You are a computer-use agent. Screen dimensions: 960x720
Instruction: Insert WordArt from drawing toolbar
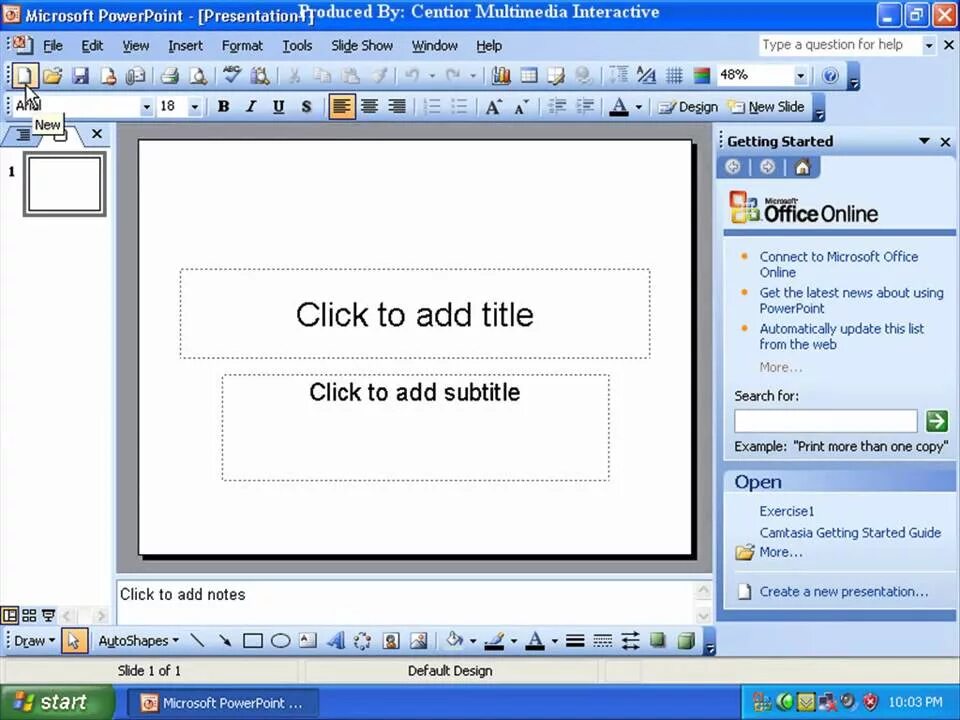(x=335, y=641)
